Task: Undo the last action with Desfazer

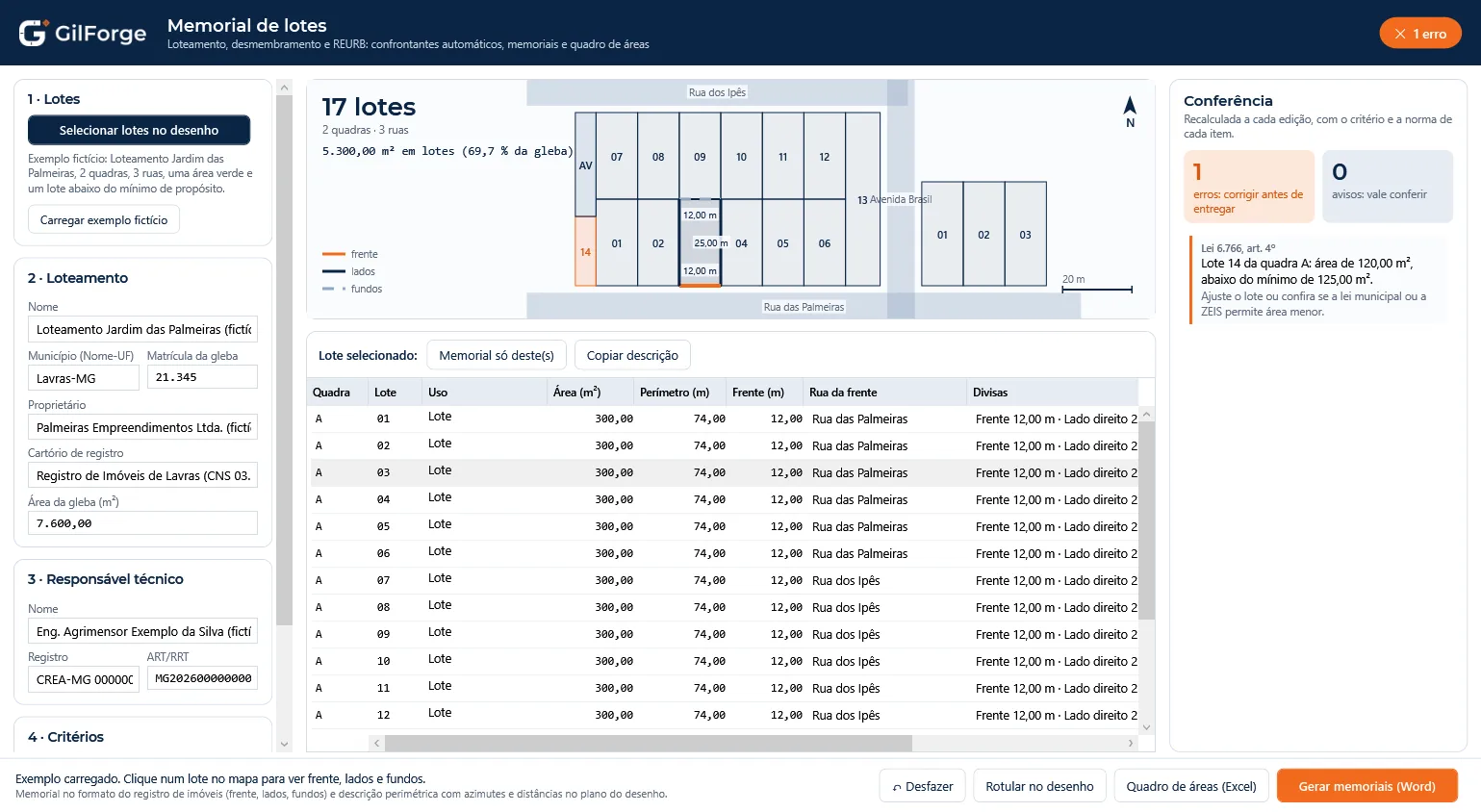Action: coord(922,786)
